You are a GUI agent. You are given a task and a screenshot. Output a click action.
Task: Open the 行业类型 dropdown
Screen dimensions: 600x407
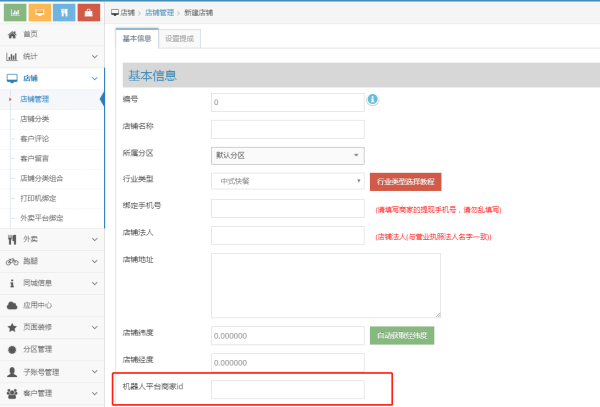tap(287, 181)
